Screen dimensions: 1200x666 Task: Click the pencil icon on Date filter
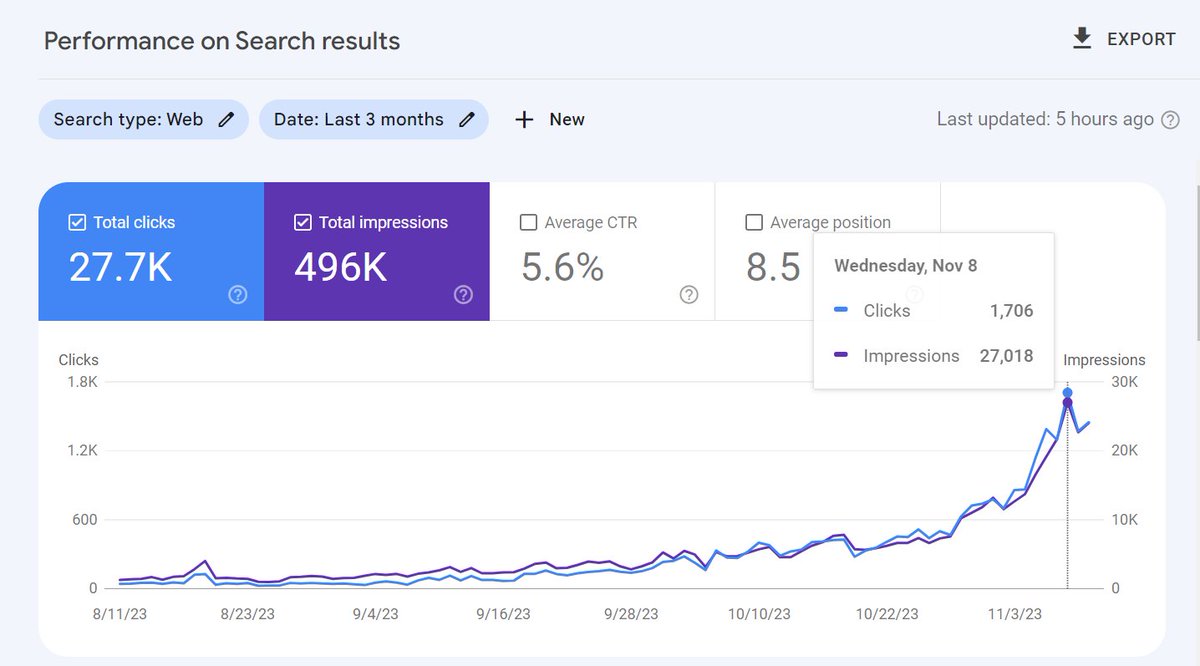click(x=466, y=119)
